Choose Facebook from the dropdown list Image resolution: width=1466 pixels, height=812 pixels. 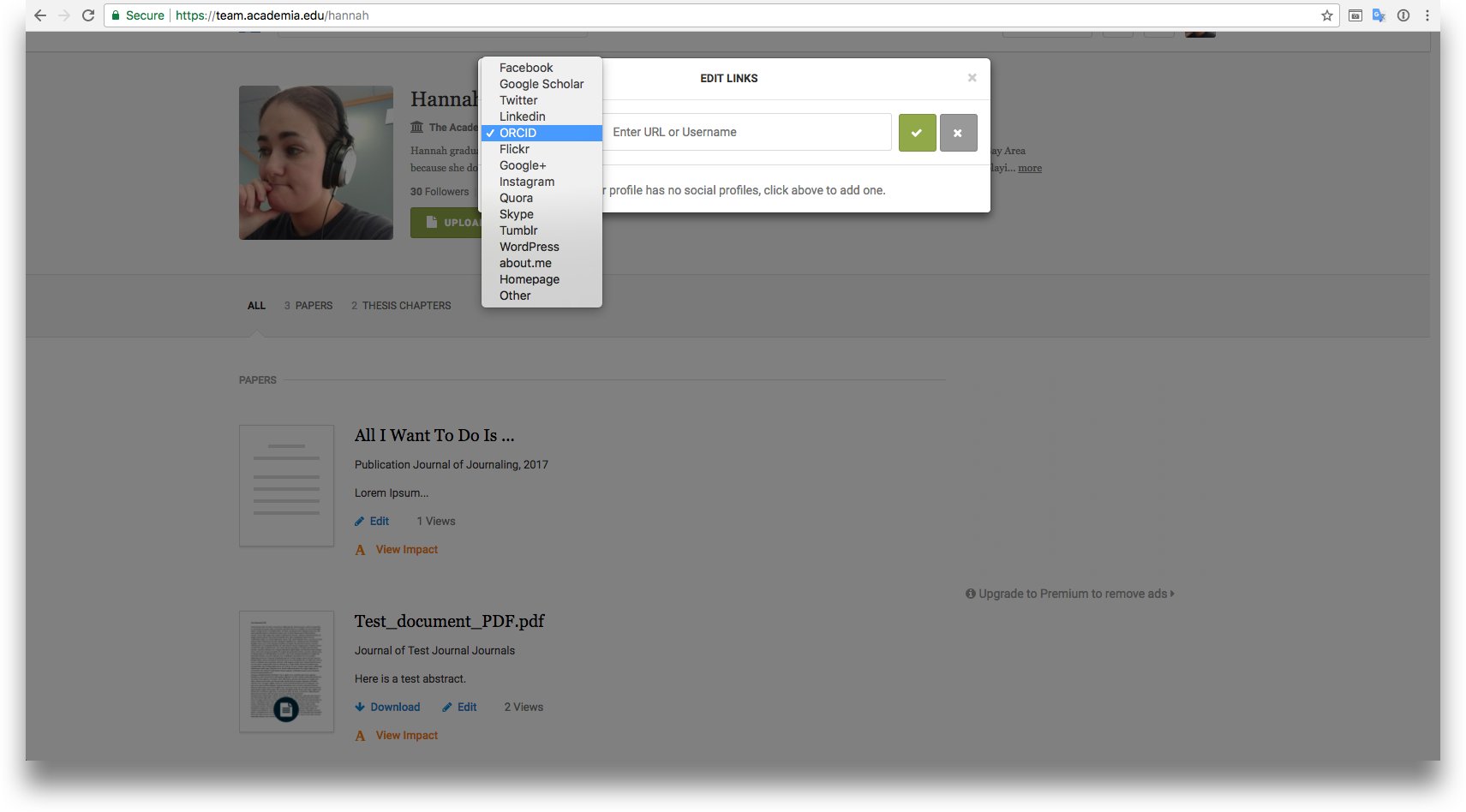pos(542,68)
